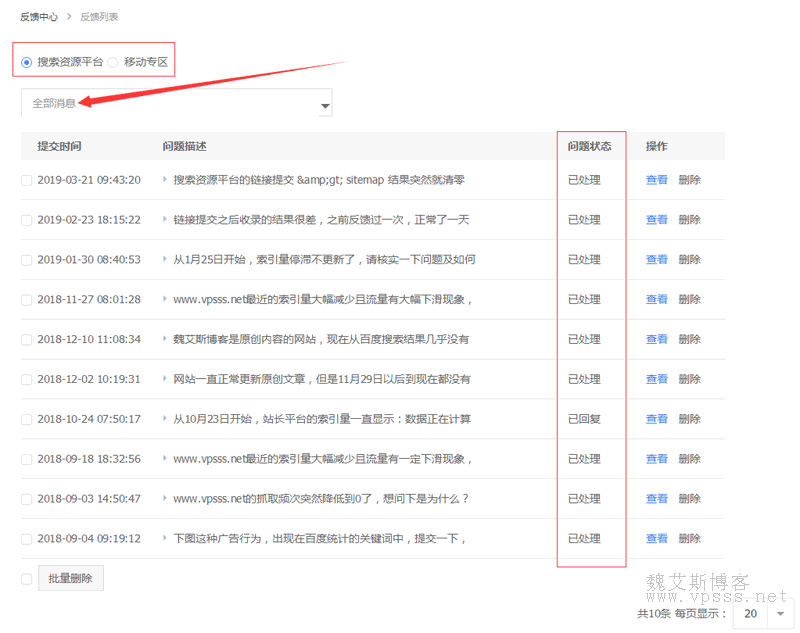Click 删除 for the 2018-09-18 feedback
The height and width of the screenshot is (633, 800).
click(689, 459)
